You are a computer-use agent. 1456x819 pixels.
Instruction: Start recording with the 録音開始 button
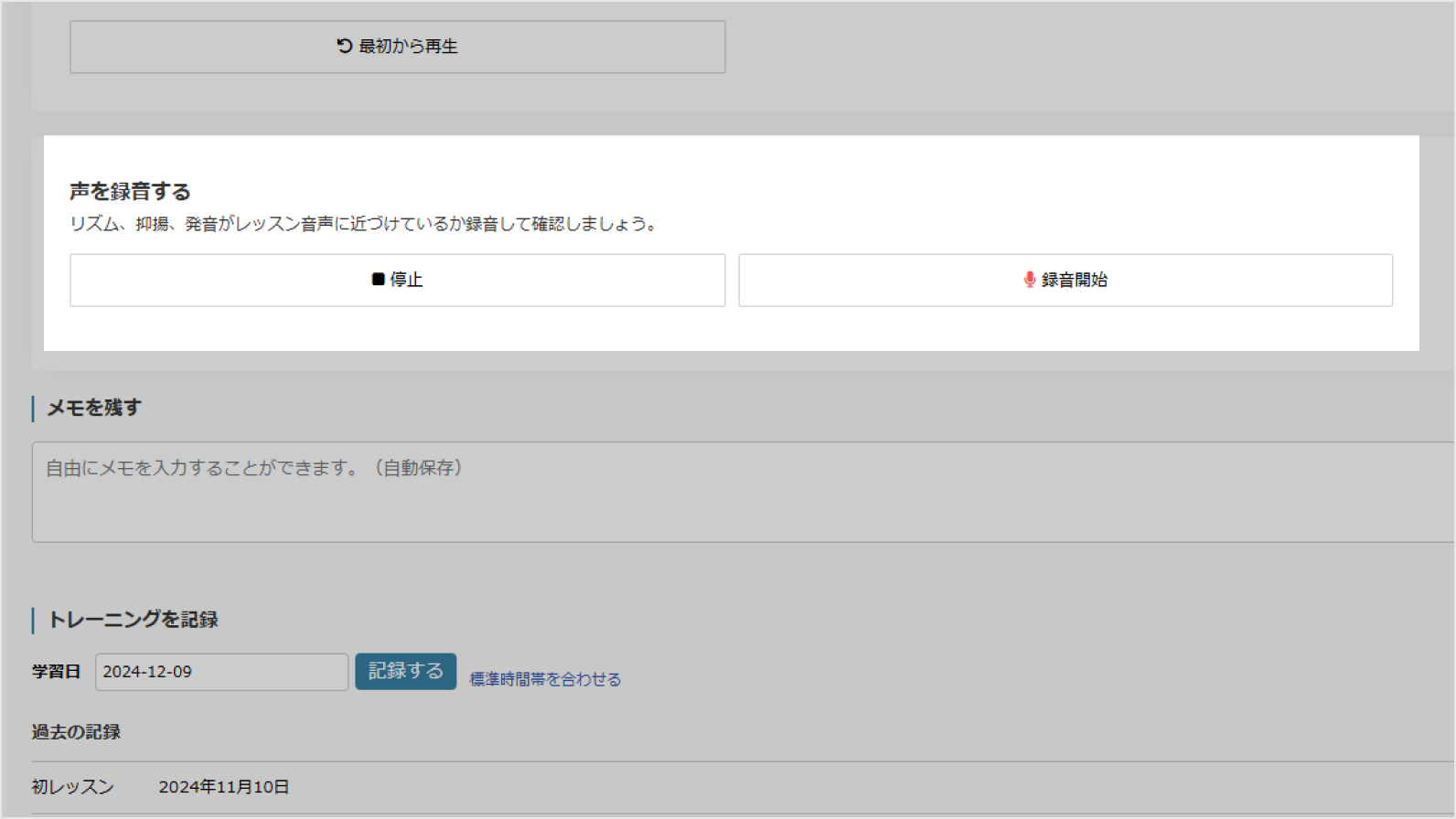(x=1065, y=280)
